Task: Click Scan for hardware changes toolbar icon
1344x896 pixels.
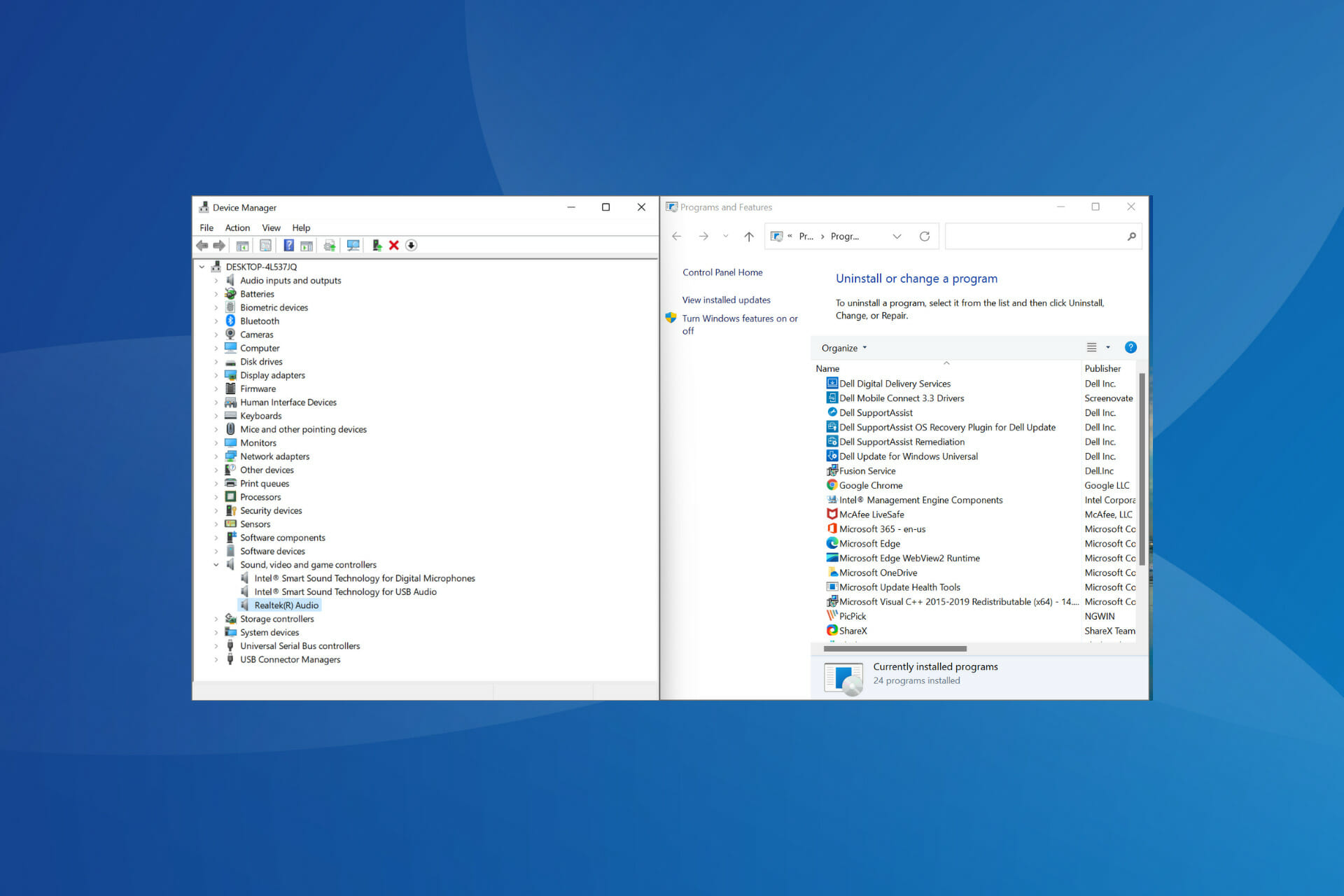Action: [353, 246]
